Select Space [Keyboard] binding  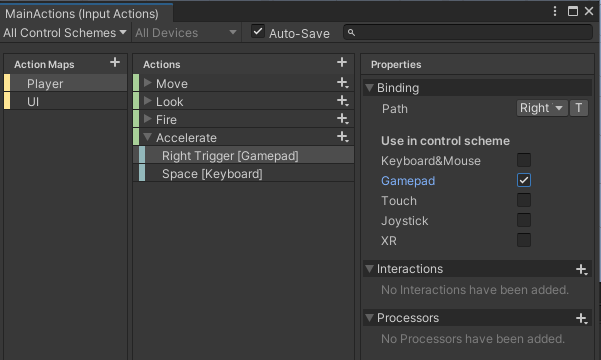[x=243, y=173]
